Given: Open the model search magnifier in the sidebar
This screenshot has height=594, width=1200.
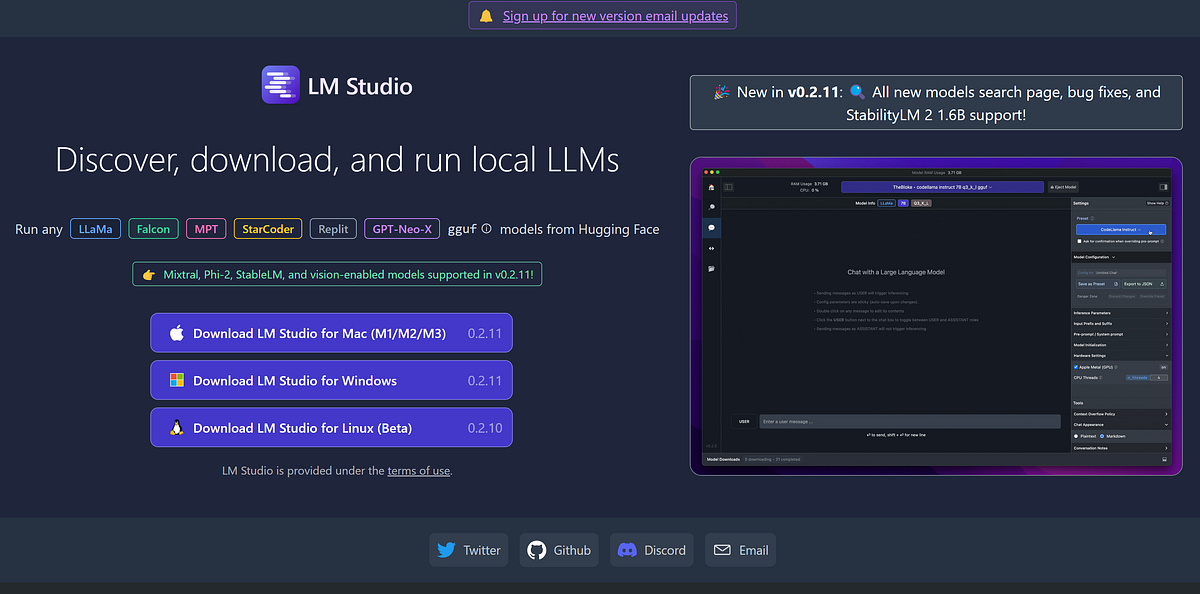Looking at the screenshot, I should click(711, 209).
